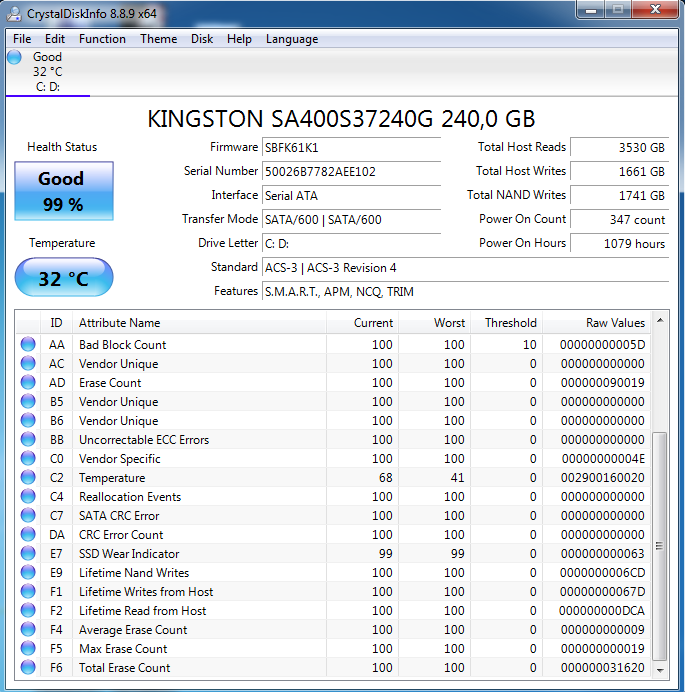Click status orb of Bad Block Count row
Screen dimensions: 685x692
pos(28,344)
